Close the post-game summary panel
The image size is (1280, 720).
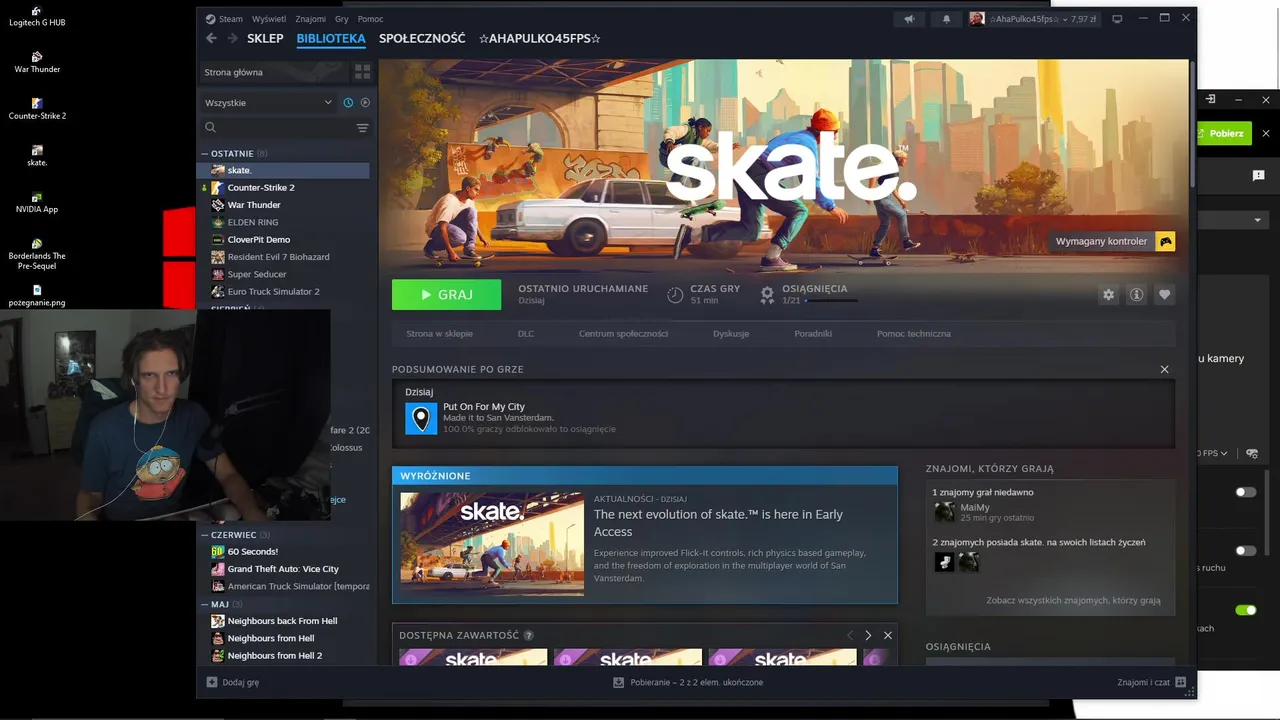pyautogui.click(x=1164, y=369)
